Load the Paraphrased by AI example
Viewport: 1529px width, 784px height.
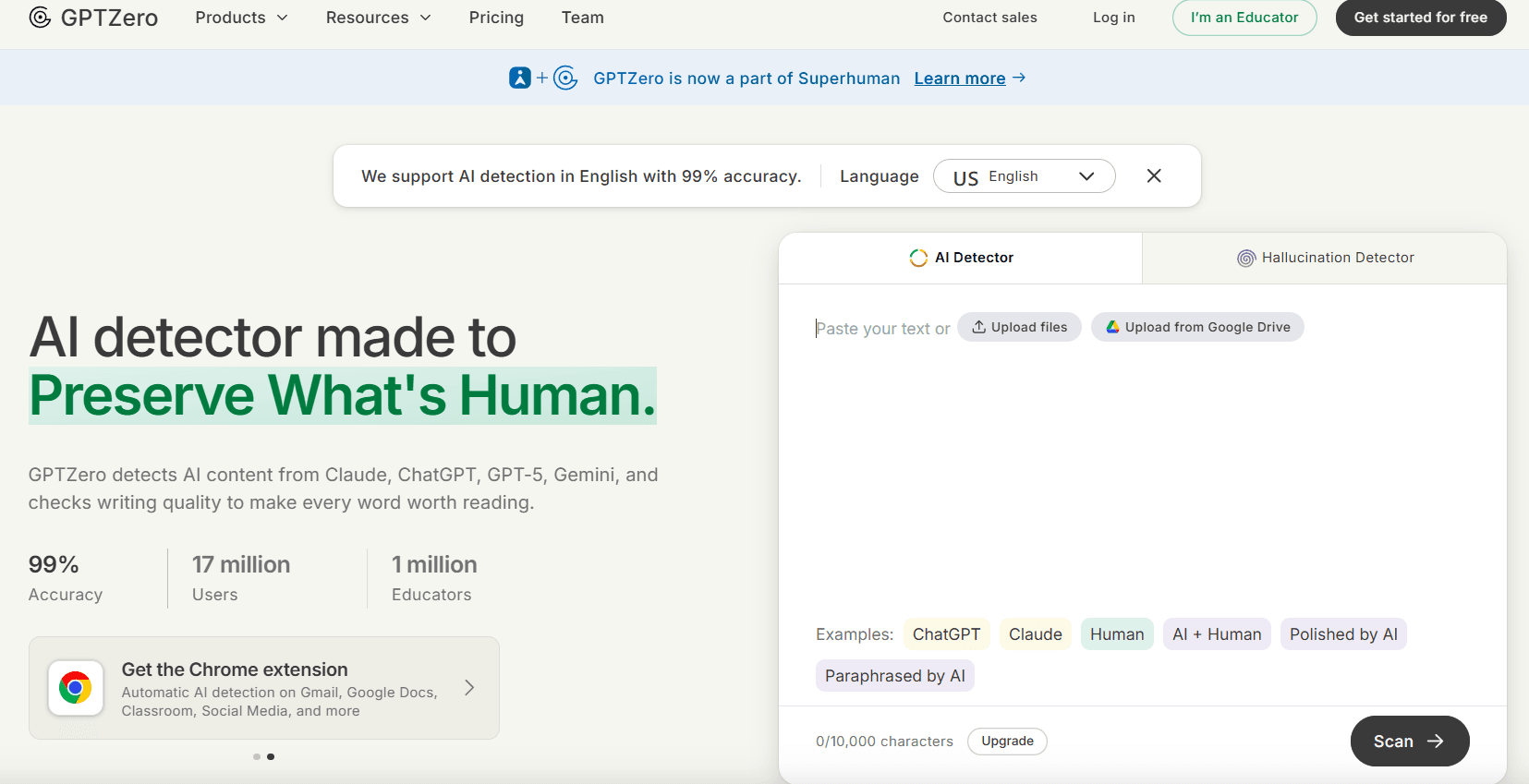(x=895, y=676)
